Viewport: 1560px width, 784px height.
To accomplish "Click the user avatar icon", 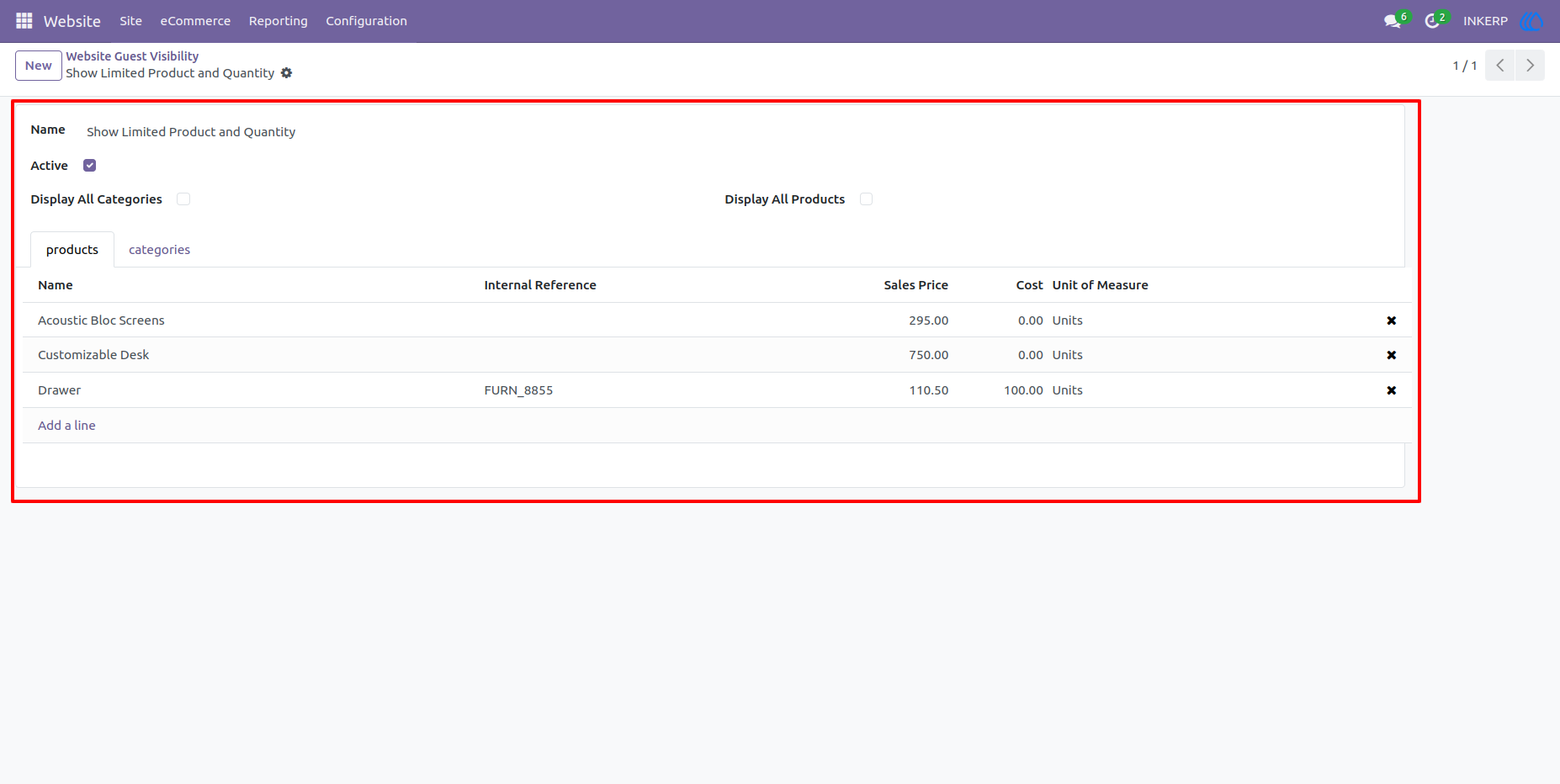I will pyautogui.click(x=1531, y=21).
